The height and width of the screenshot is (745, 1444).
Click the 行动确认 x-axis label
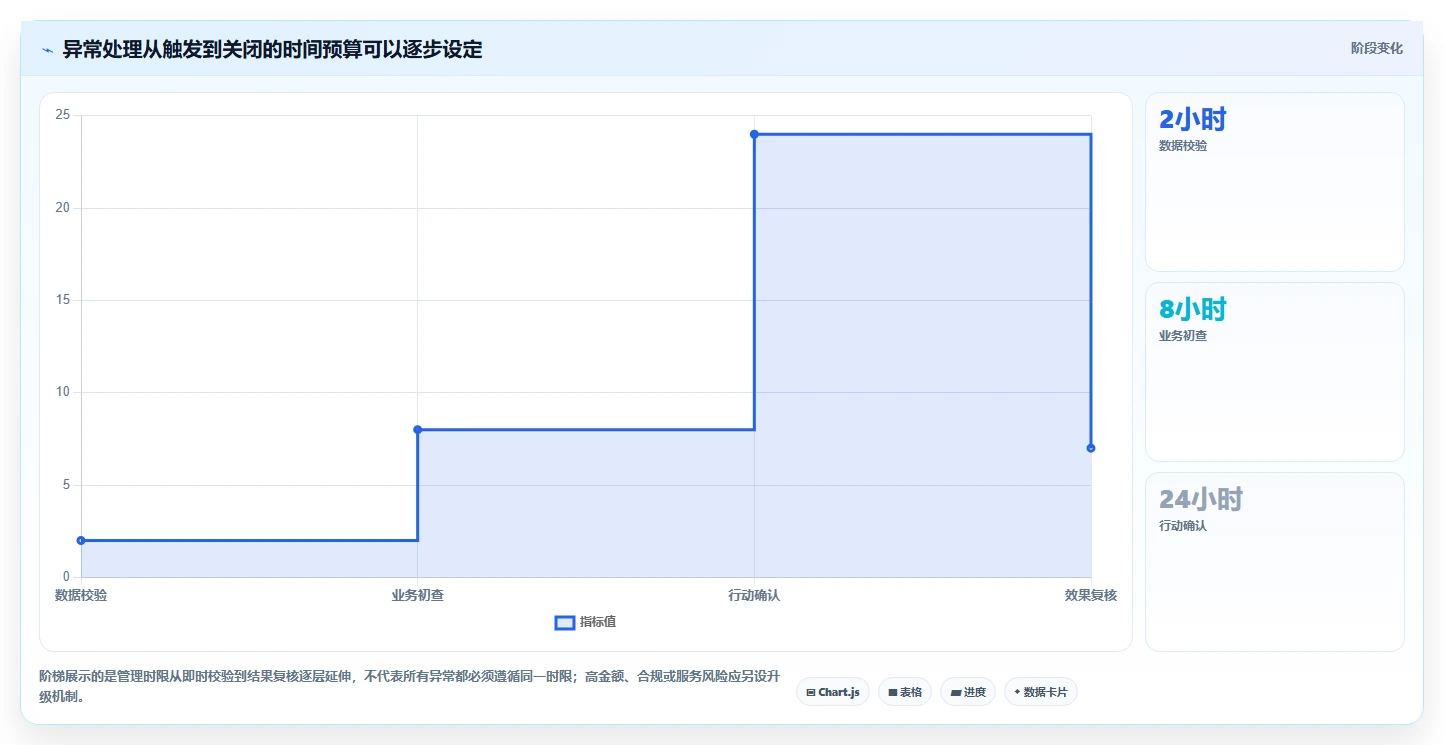coord(754,595)
